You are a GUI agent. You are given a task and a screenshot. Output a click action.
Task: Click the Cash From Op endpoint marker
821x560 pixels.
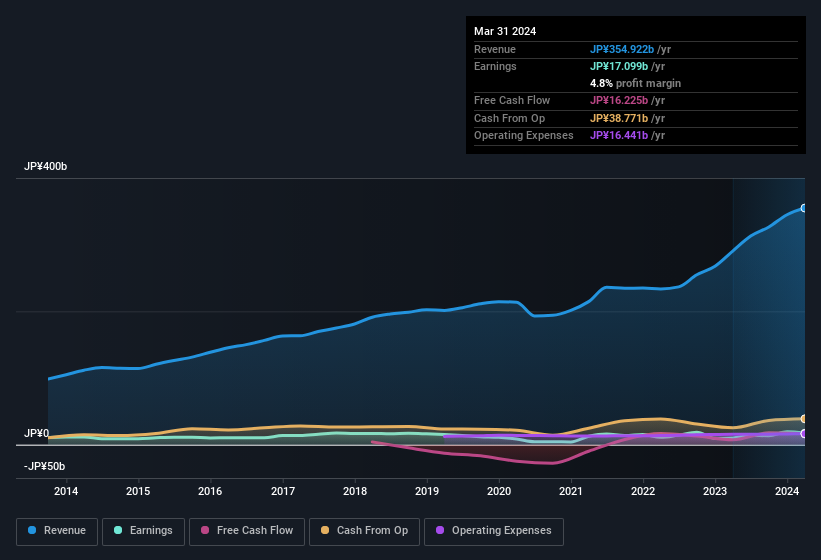(x=803, y=419)
